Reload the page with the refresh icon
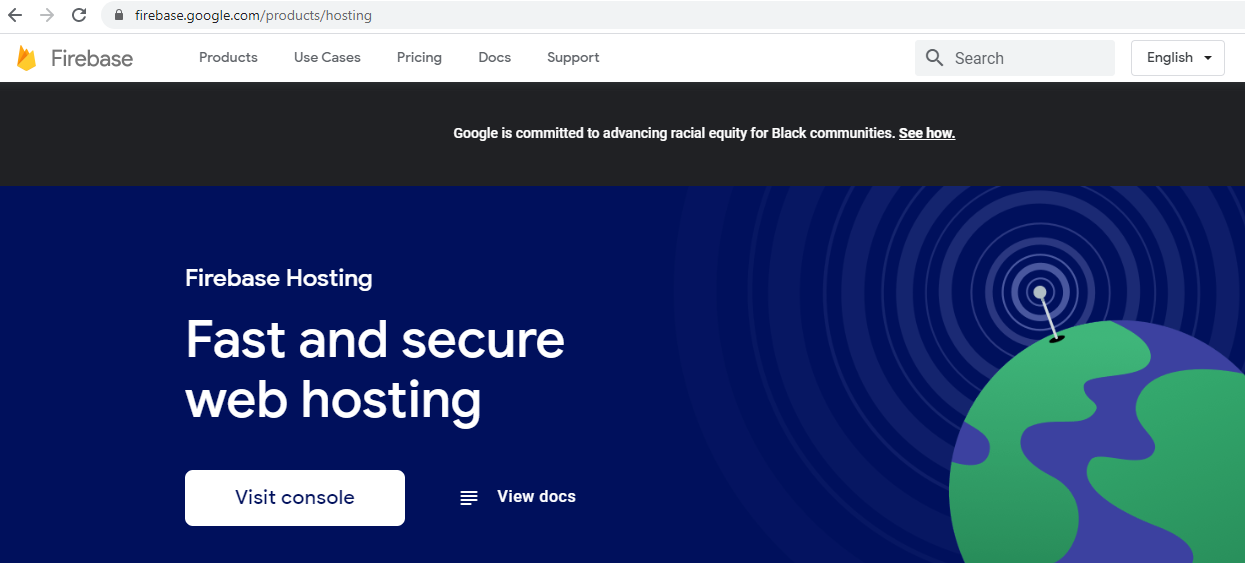 coord(79,15)
